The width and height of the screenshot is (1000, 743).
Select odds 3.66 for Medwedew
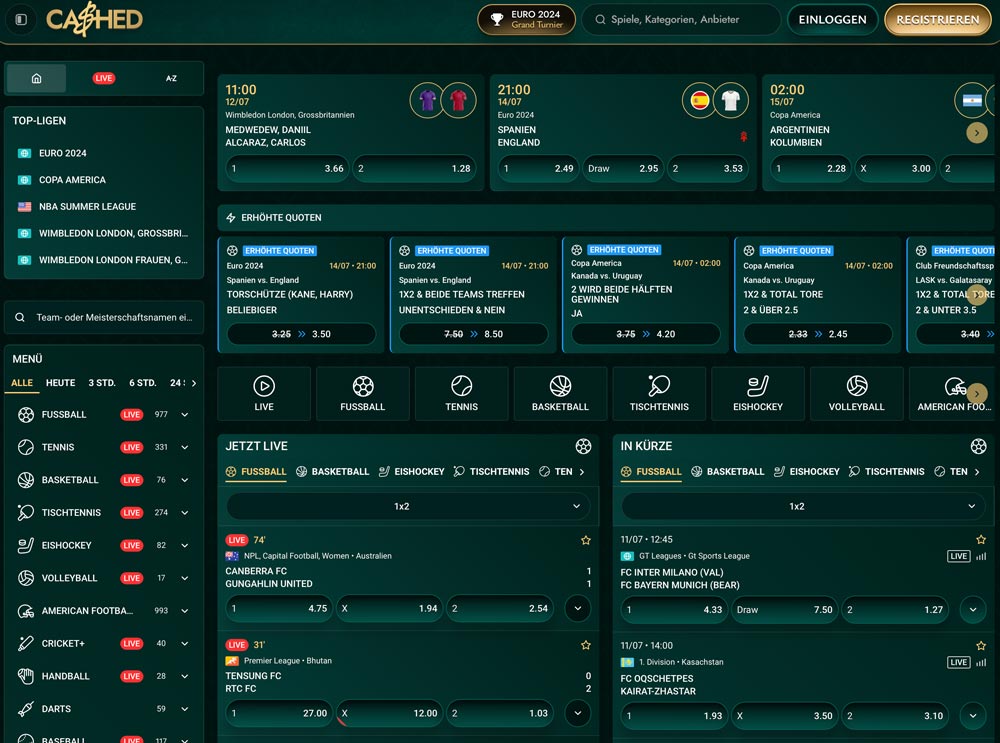[287, 168]
